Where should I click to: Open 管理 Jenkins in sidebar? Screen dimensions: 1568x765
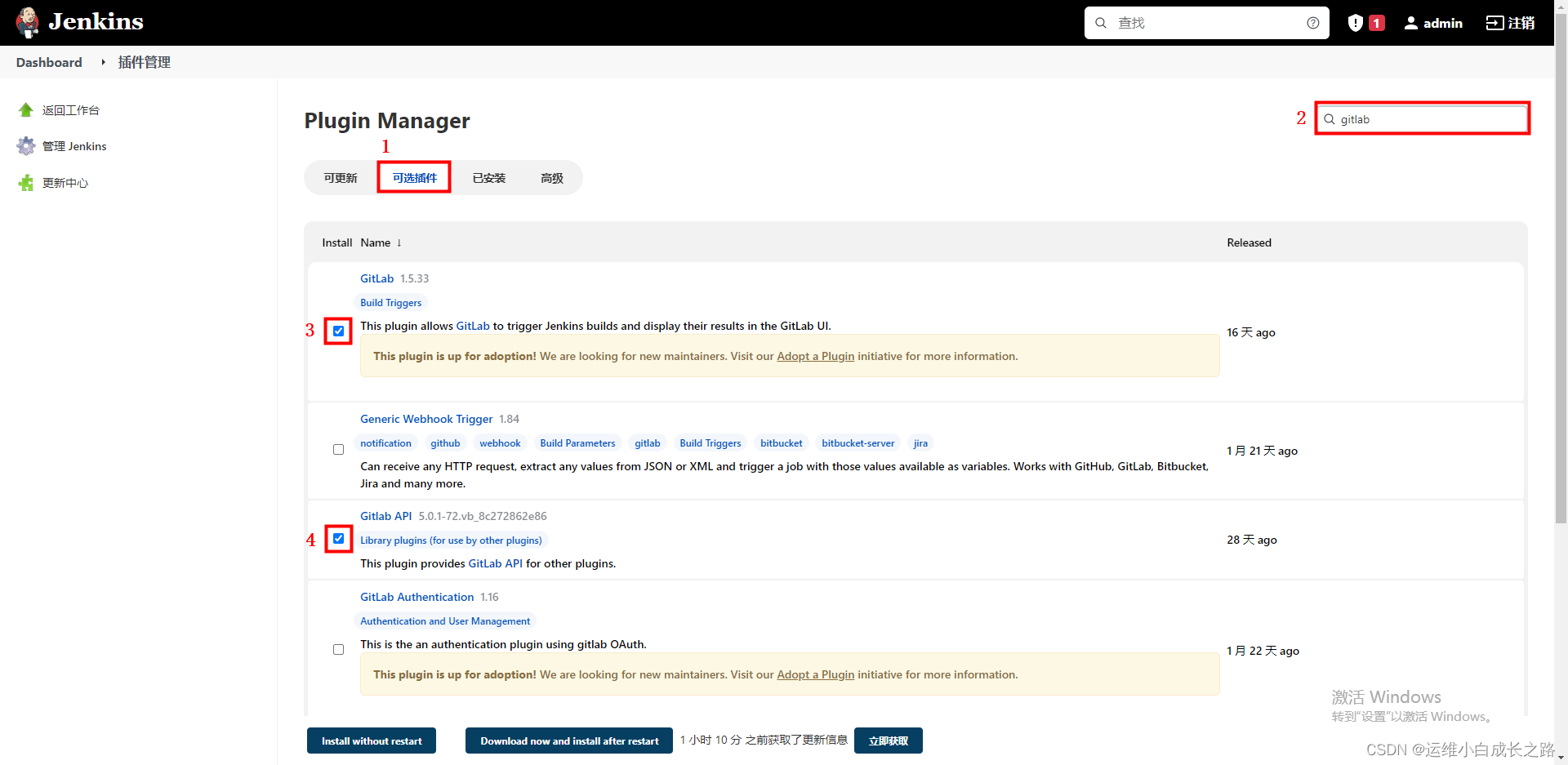point(74,146)
